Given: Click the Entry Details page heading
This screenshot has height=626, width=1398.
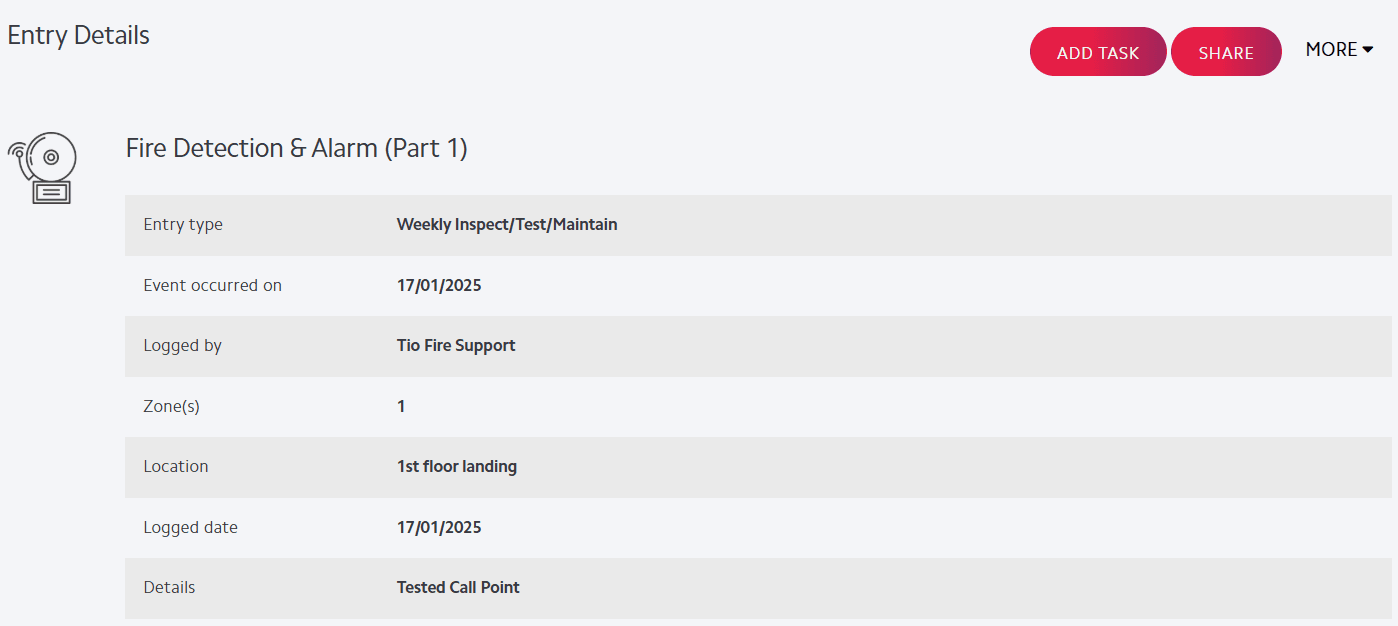Looking at the screenshot, I should 78,35.
